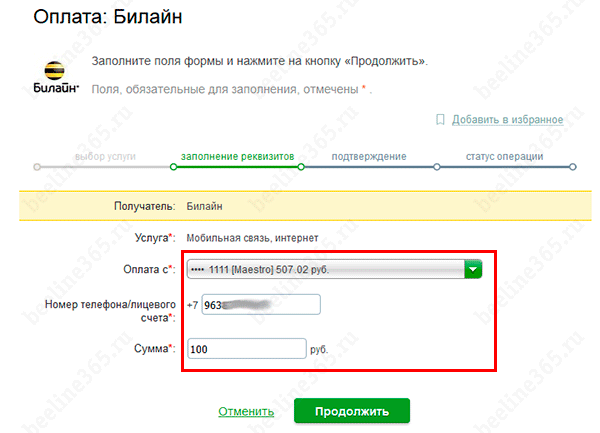
Task: Focus the Сумма amount input field
Action: [x=247, y=348]
